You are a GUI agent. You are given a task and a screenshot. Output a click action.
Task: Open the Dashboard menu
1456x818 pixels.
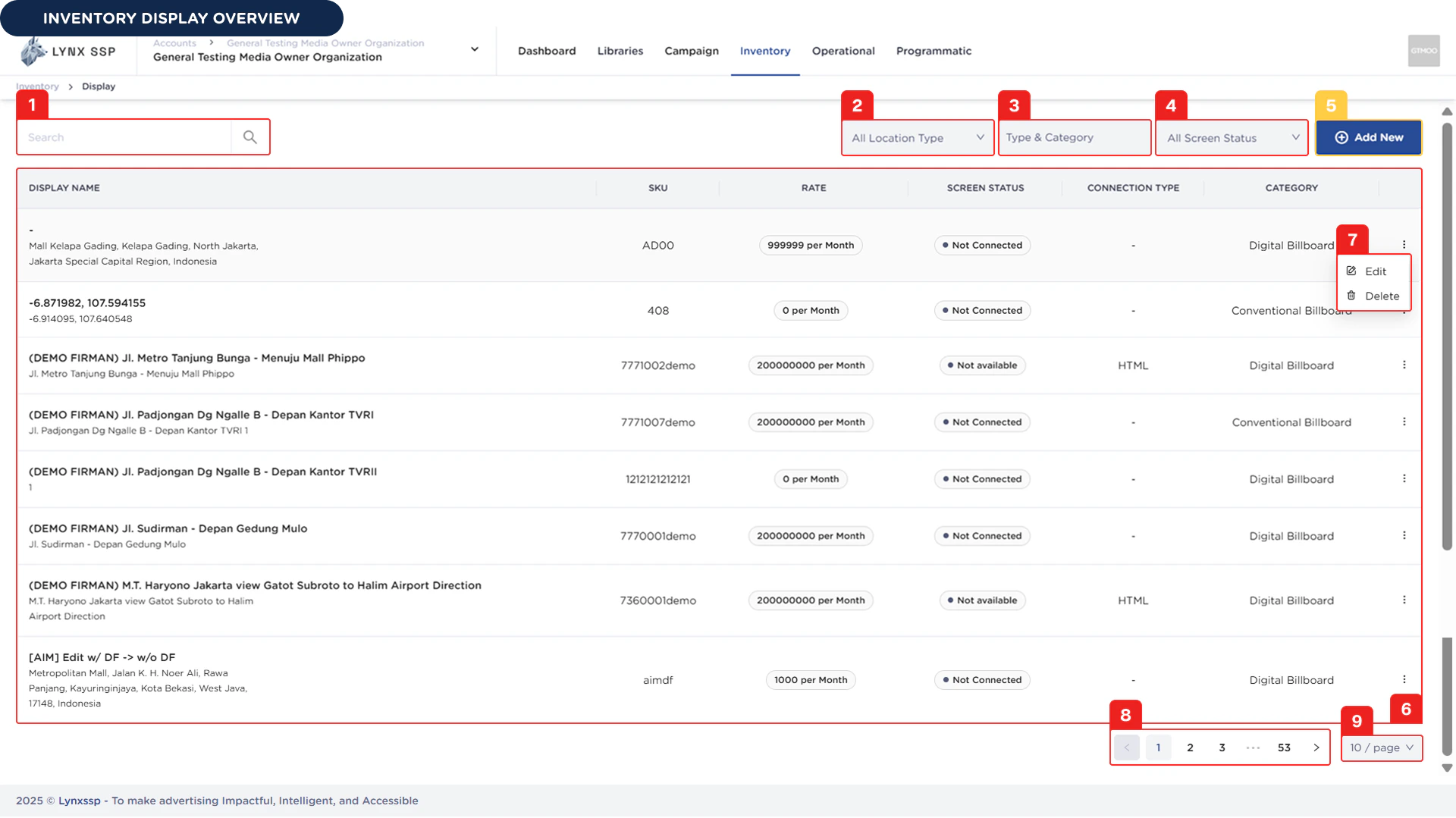pos(547,51)
